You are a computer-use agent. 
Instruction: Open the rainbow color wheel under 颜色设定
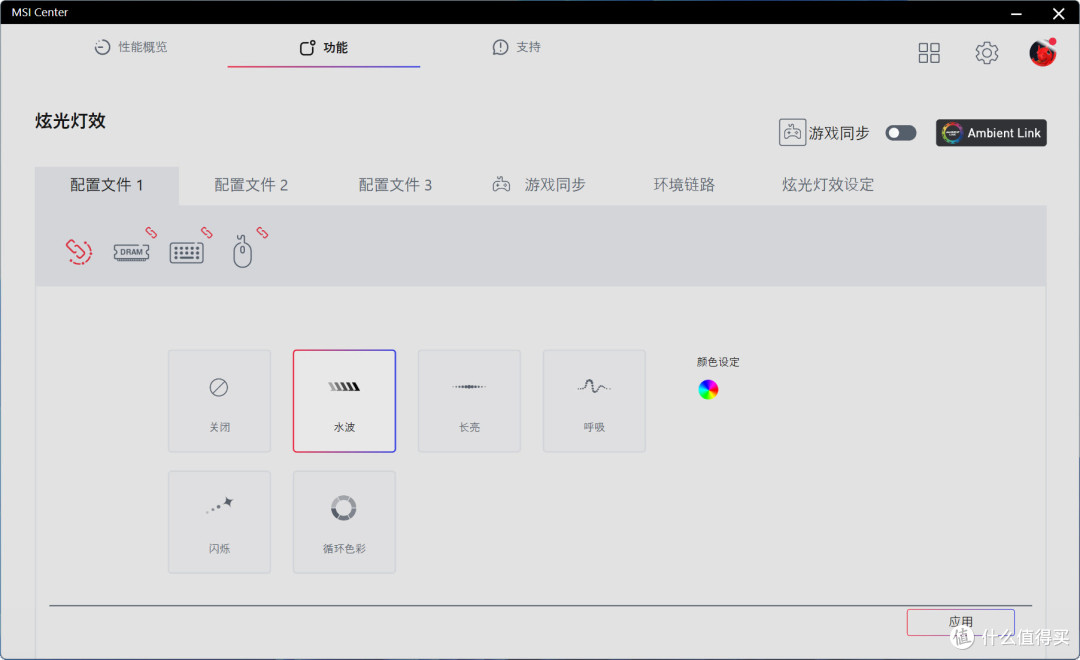[x=708, y=390]
